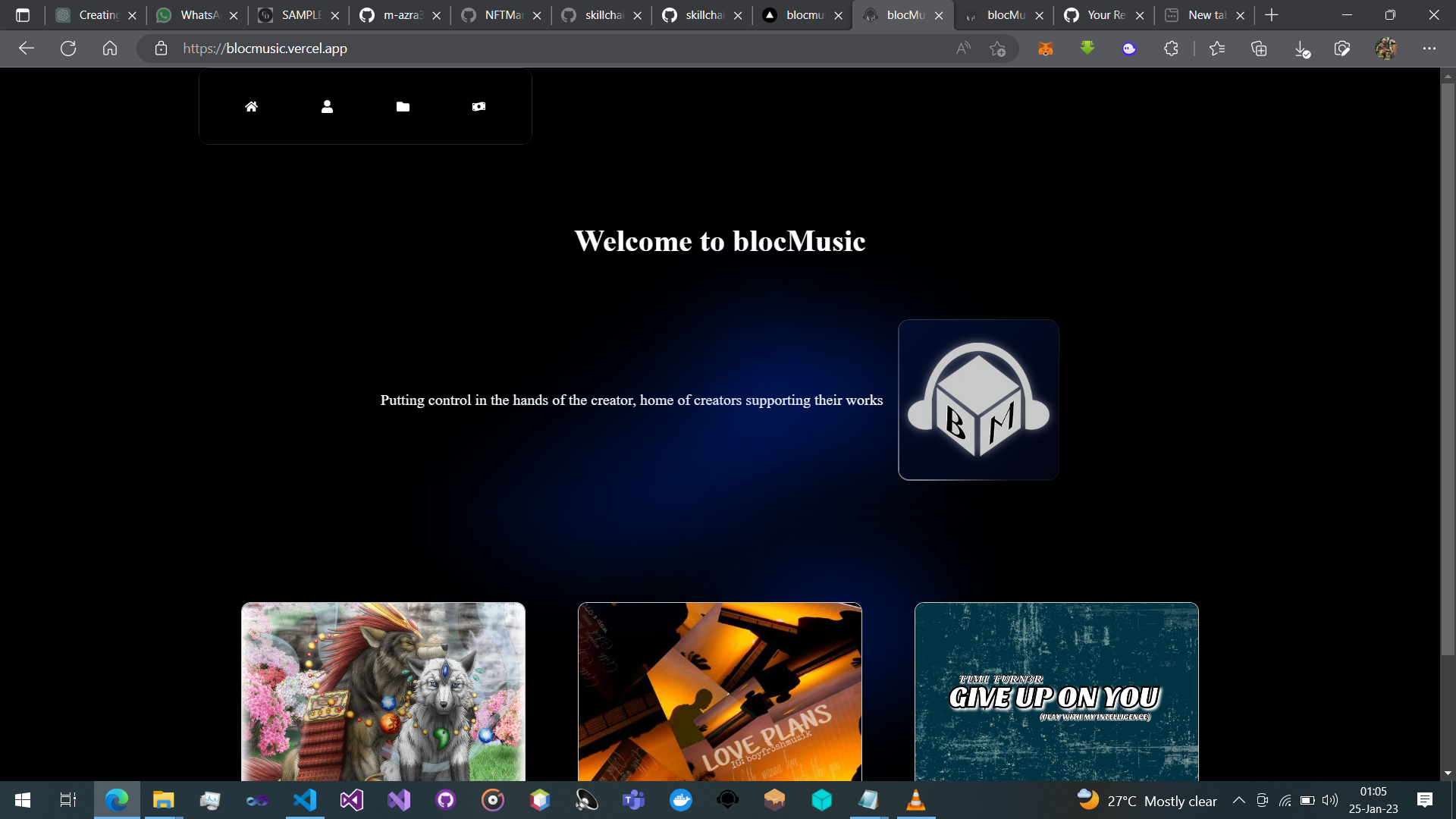Open browser Collections icon
Screen dimensions: 1456x819
coord(1259,49)
